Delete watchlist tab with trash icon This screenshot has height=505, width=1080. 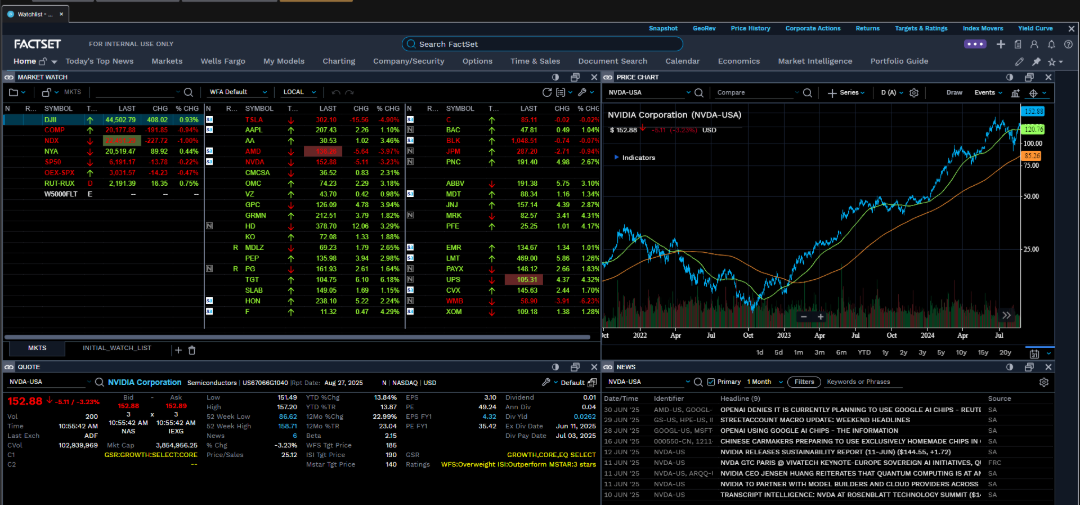click(192, 350)
